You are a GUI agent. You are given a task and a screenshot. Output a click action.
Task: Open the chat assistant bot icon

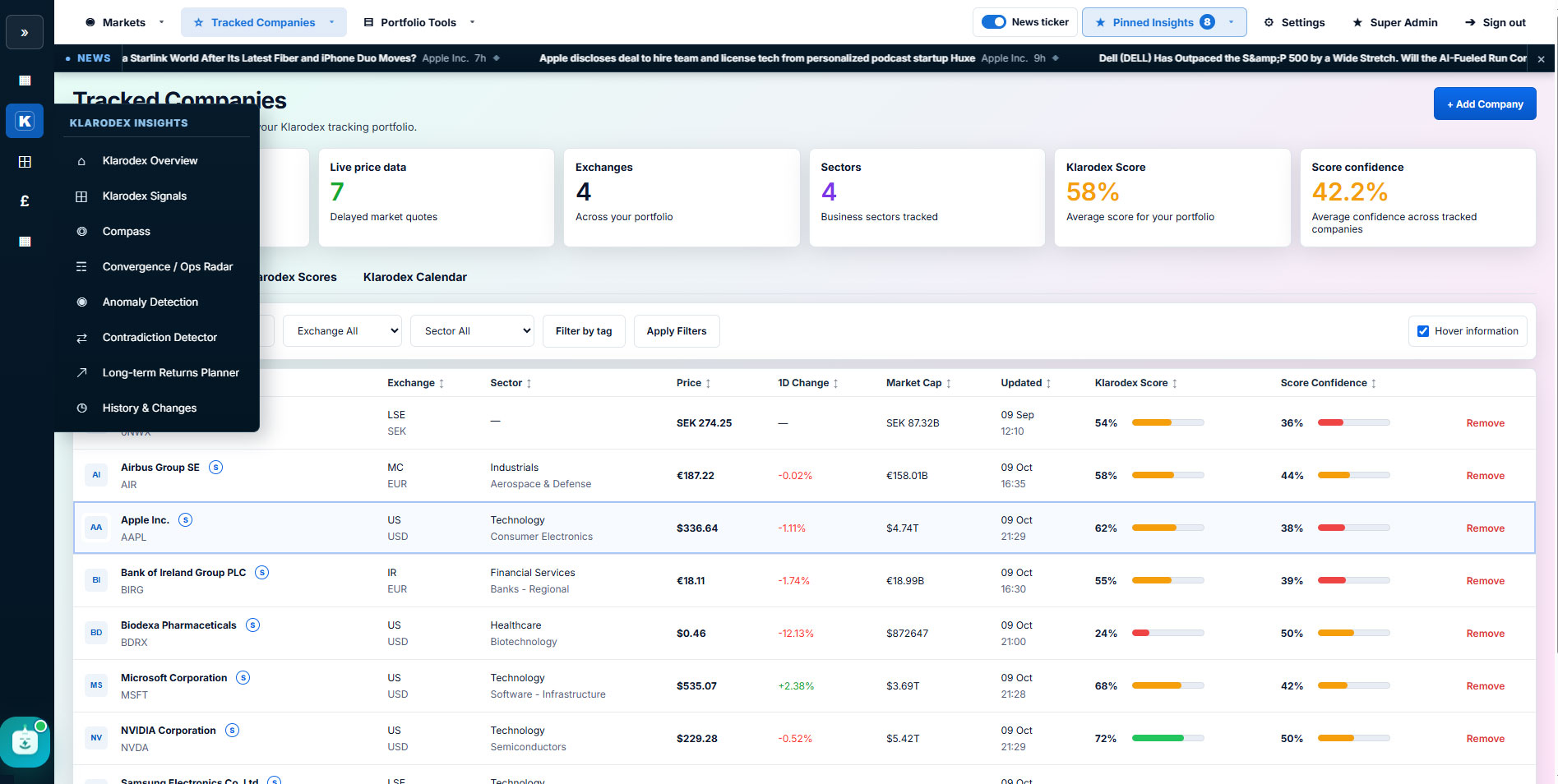[25, 742]
